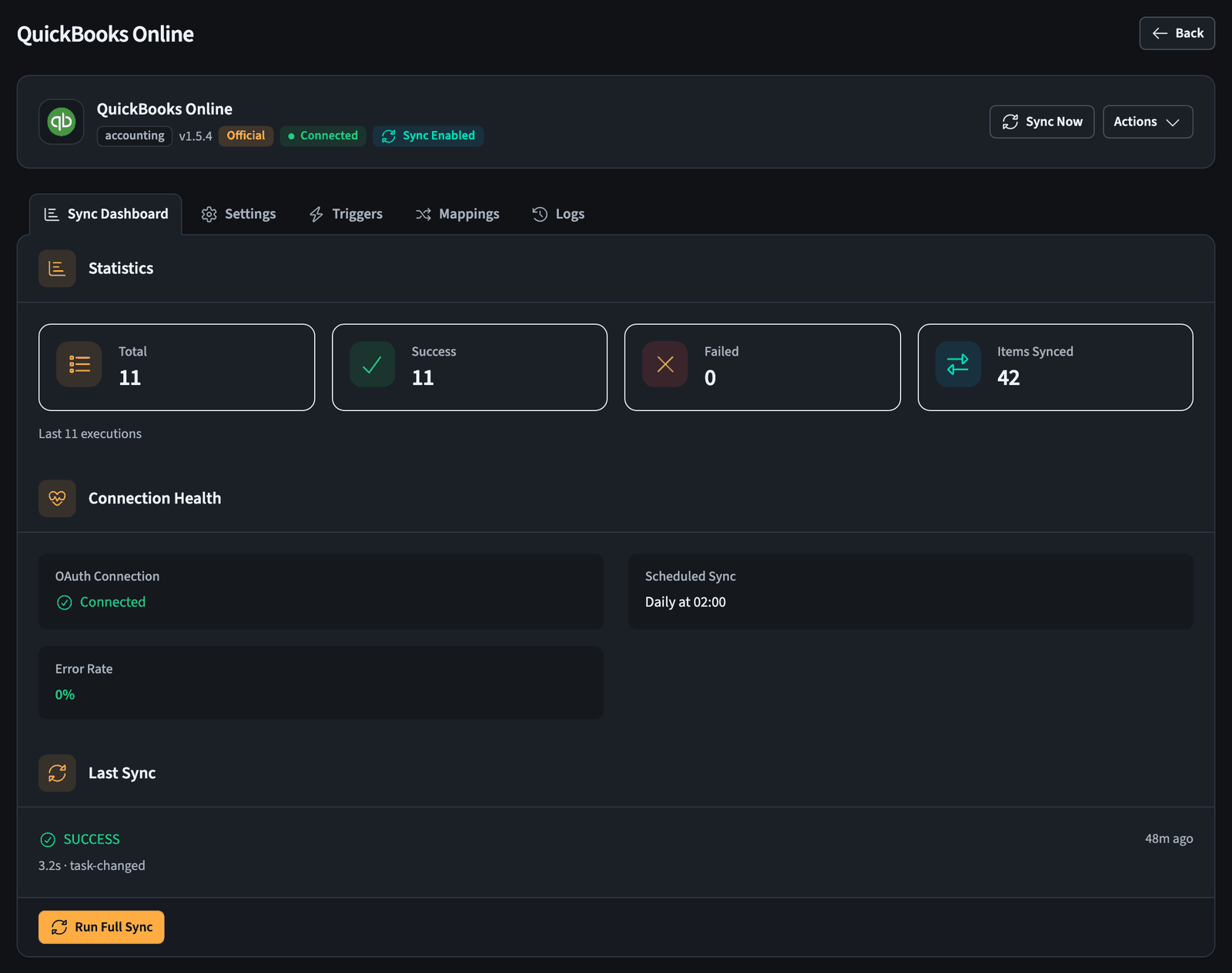Click the lightning icon on Triggers tab
This screenshot has height=973, width=1232.
(x=316, y=214)
